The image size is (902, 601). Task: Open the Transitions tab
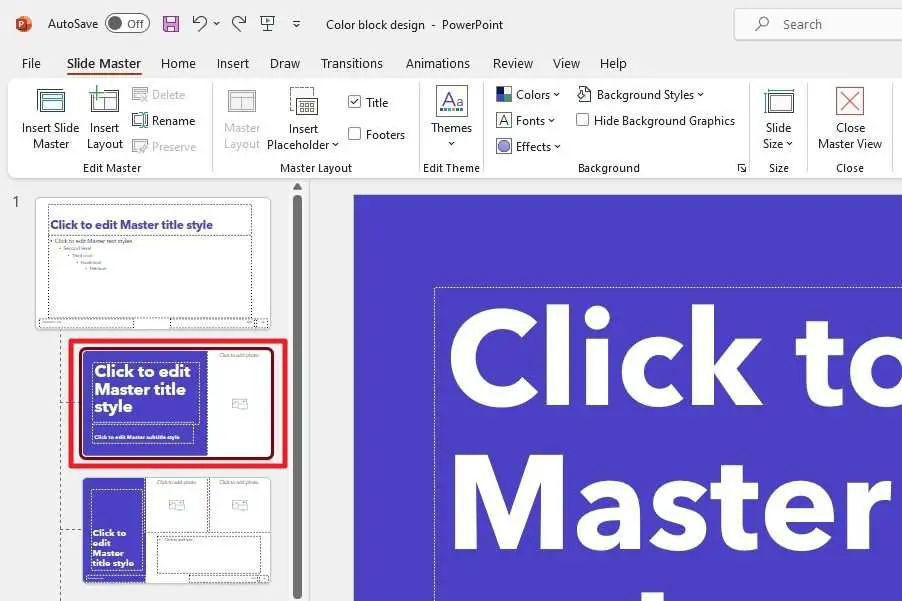tap(351, 63)
